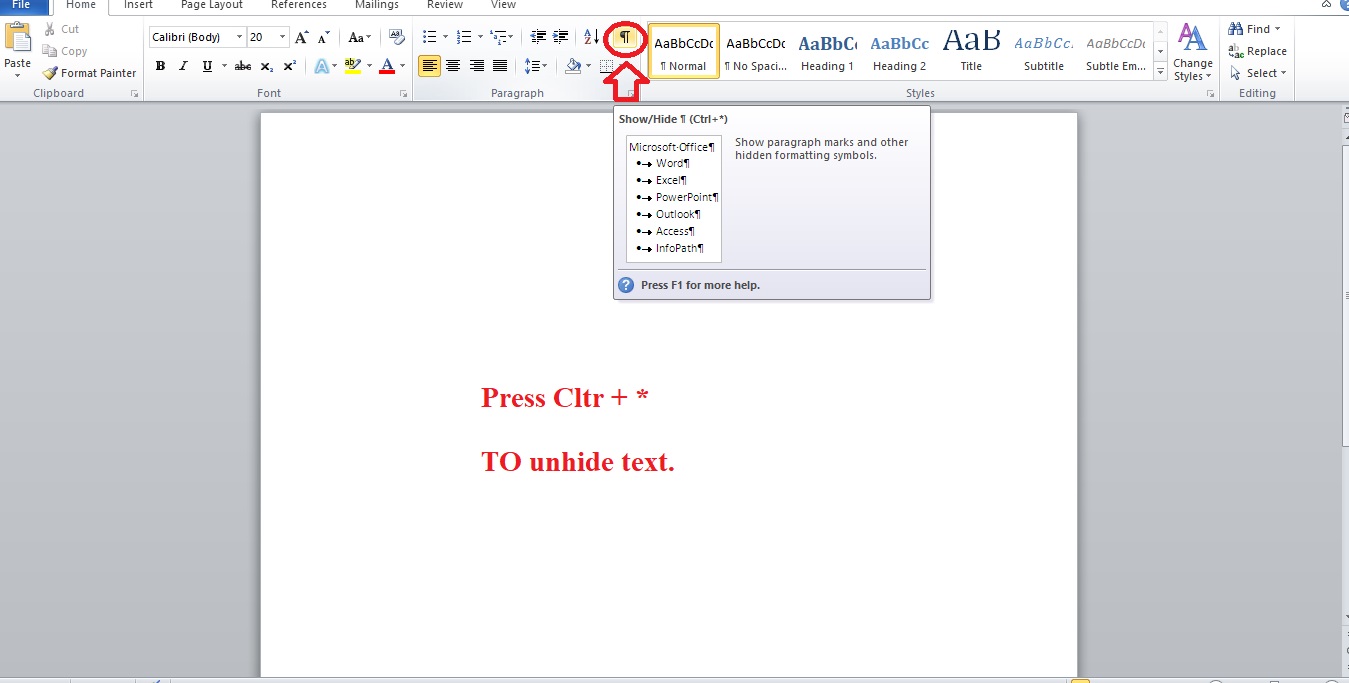The image size is (1349, 683).
Task: Toggle italic formatting
Action: pos(182,66)
